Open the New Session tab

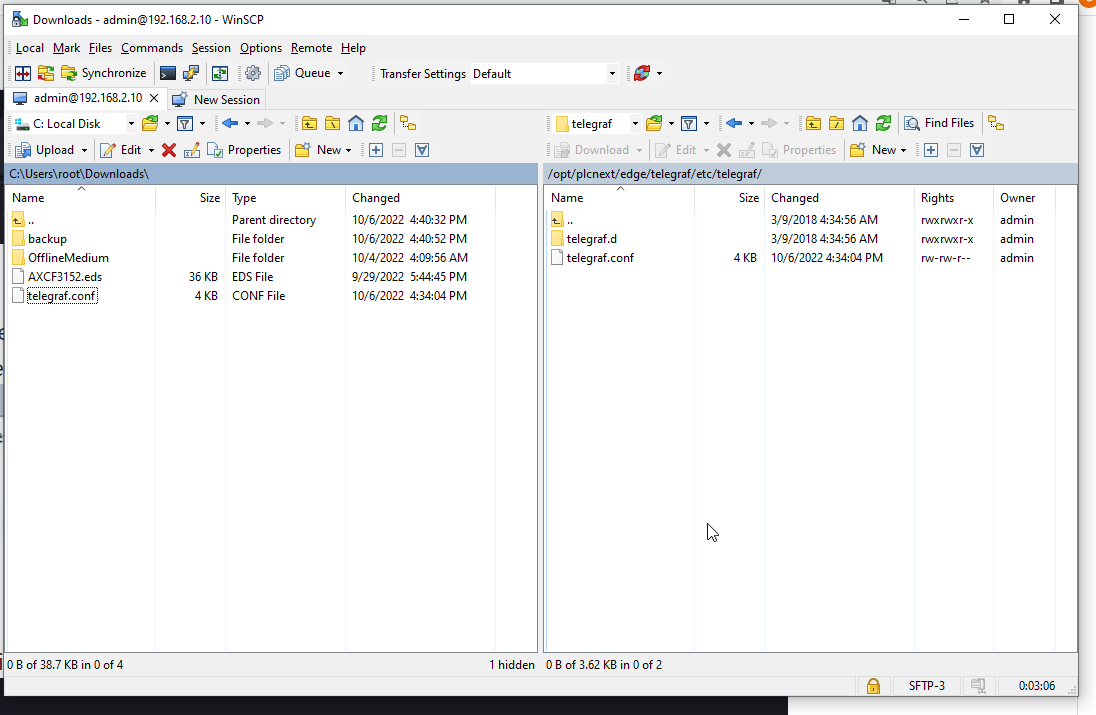point(217,99)
